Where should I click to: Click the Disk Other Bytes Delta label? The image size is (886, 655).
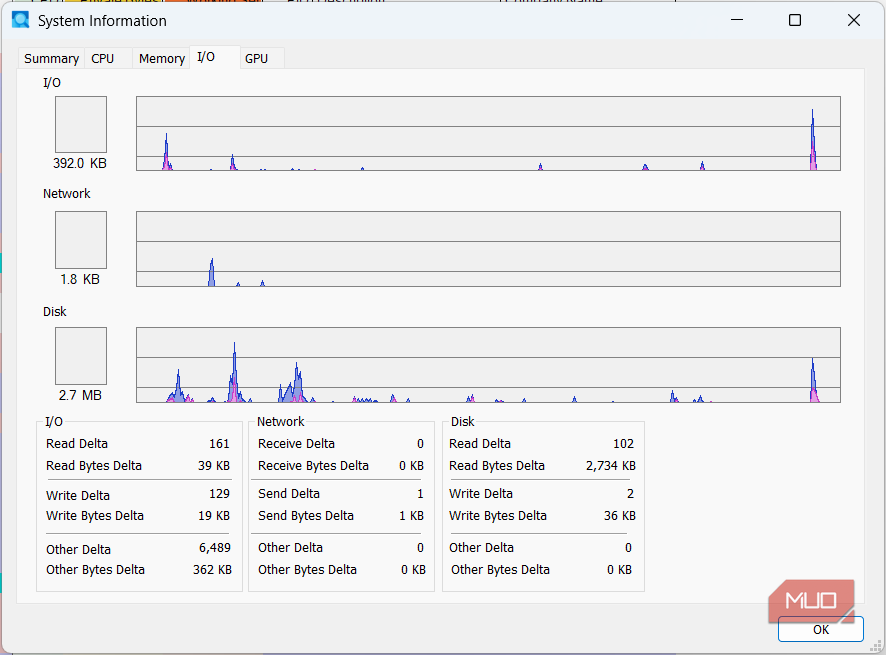pyautogui.click(x=500, y=570)
